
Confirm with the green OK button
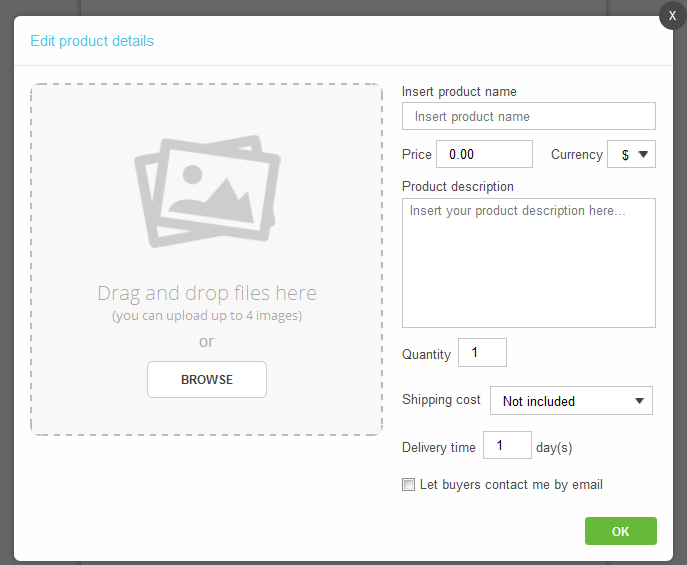tap(620, 531)
